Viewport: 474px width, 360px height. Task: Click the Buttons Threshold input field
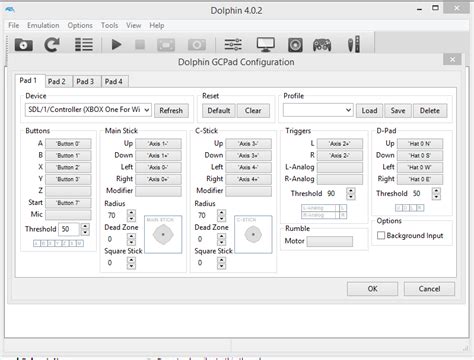(69, 229)
